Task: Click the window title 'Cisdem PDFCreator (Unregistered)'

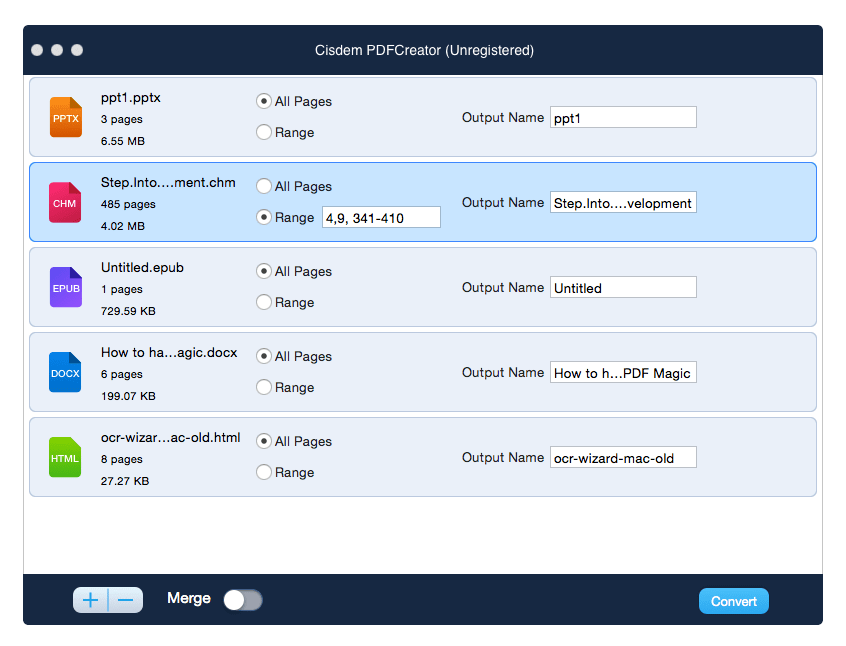Action: pos(424,50)
